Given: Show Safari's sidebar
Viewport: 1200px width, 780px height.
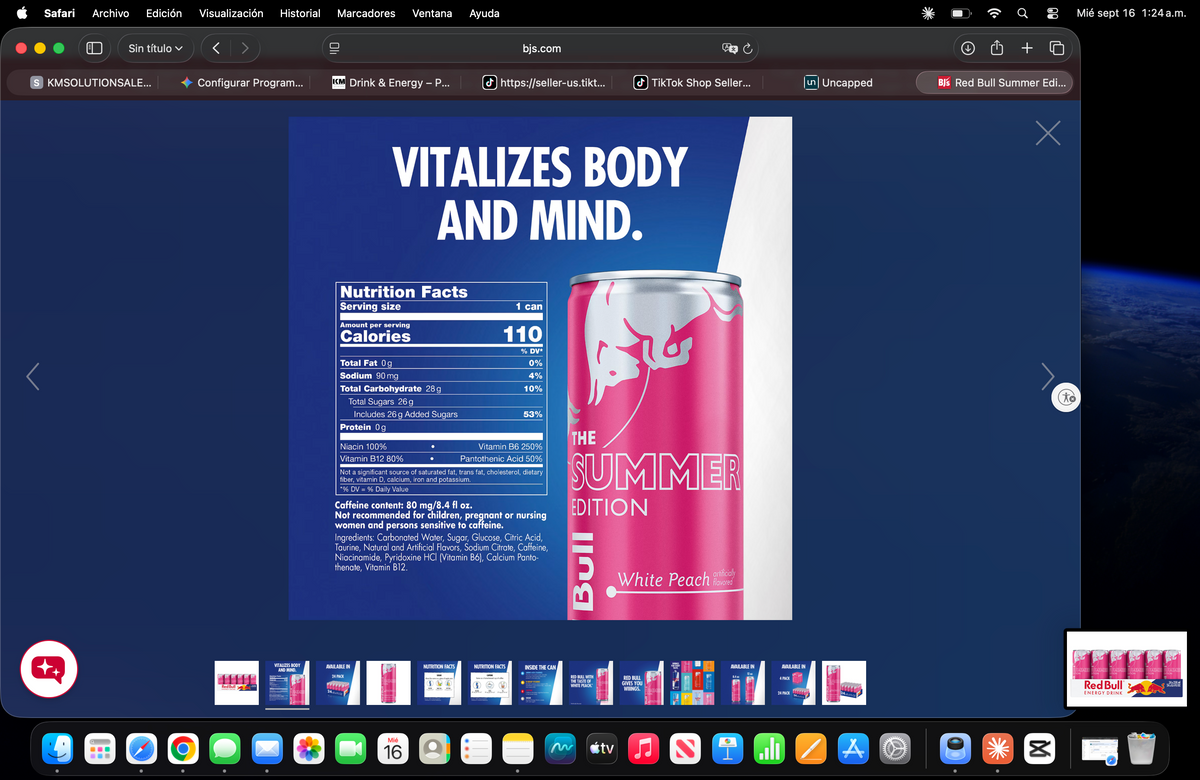Looking at the screenshot, I should pyautogui.click(x=95, y=48).
